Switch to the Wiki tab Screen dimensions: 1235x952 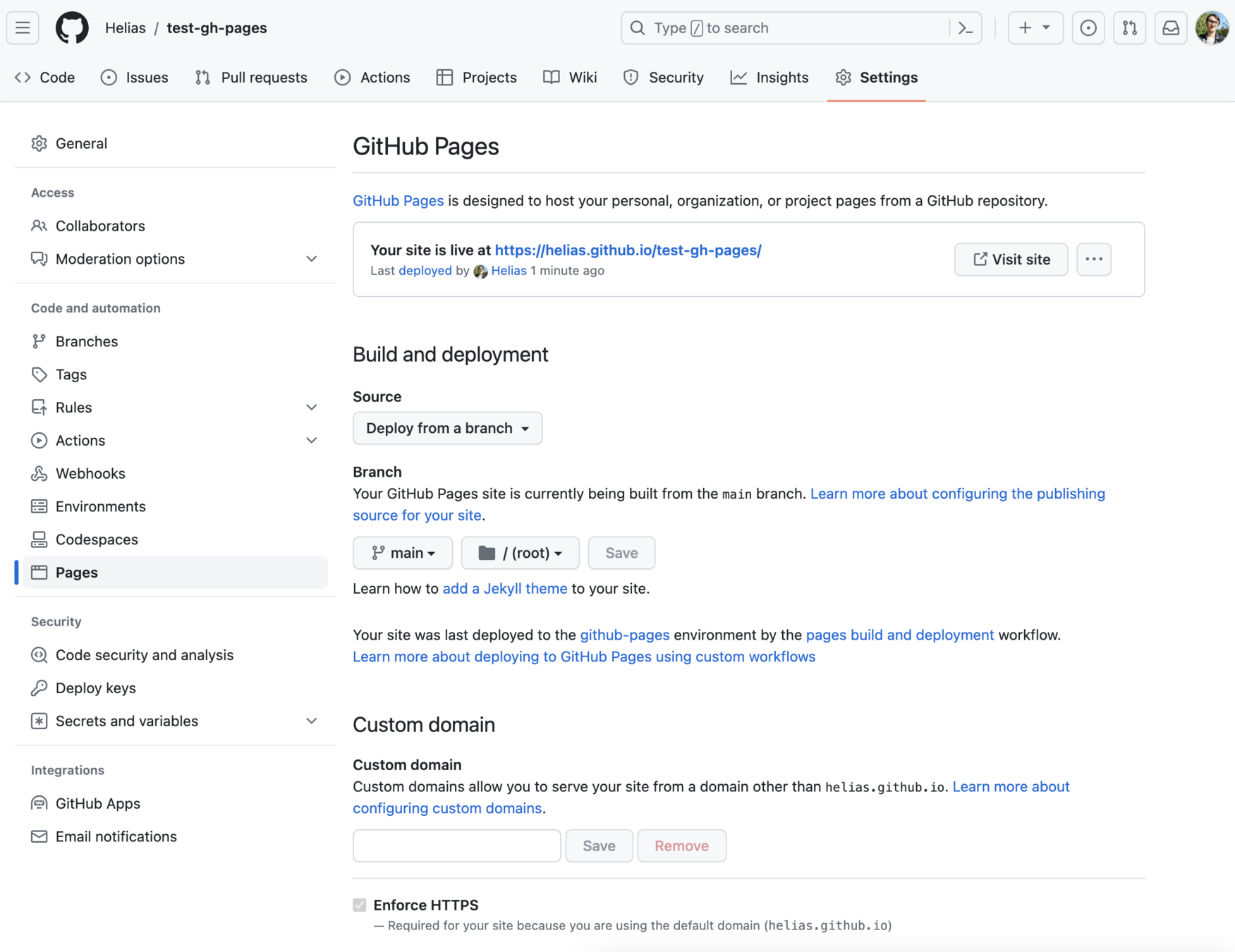tap(570, 78)
